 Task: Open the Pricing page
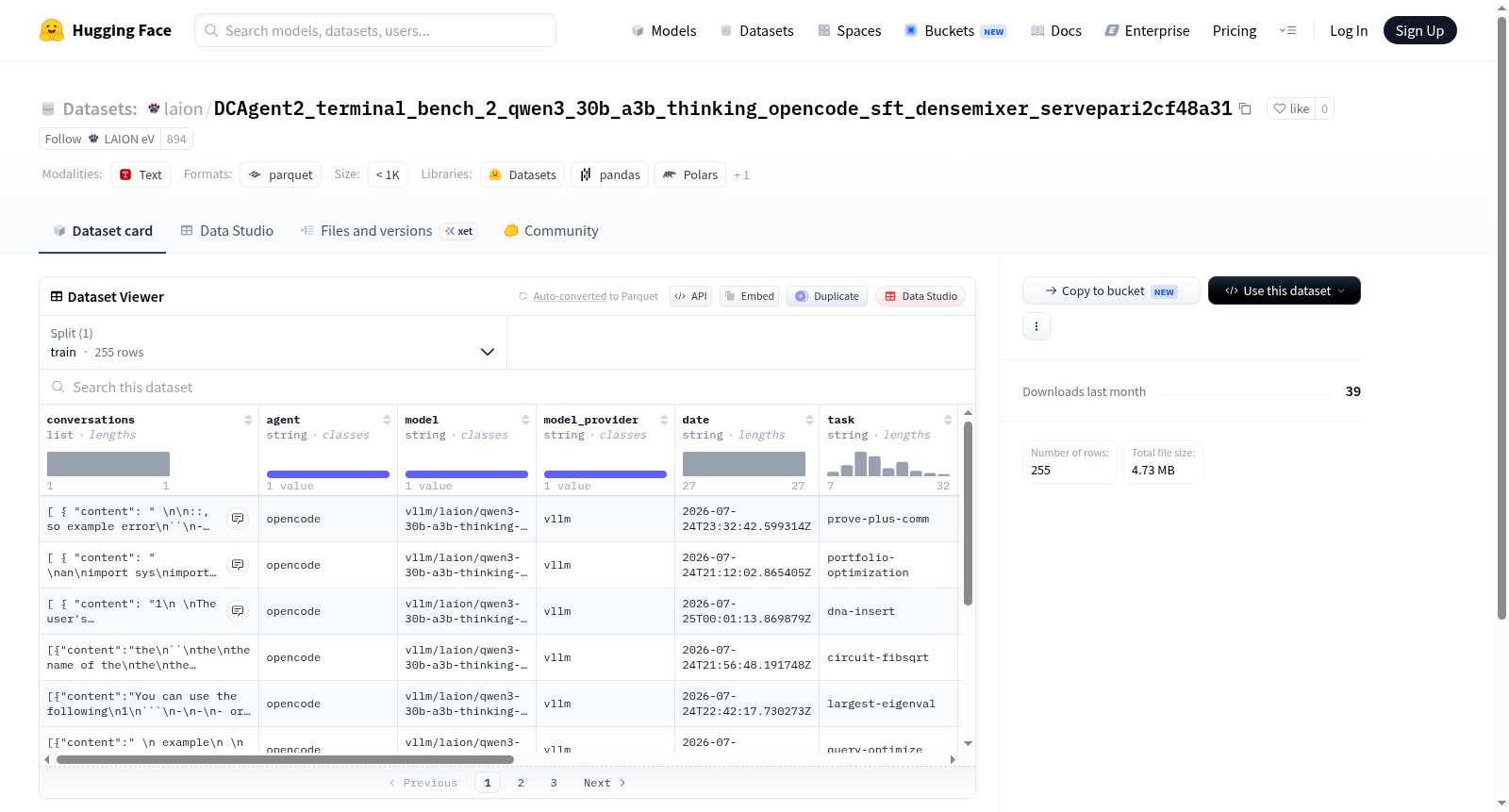[1235, 31]
